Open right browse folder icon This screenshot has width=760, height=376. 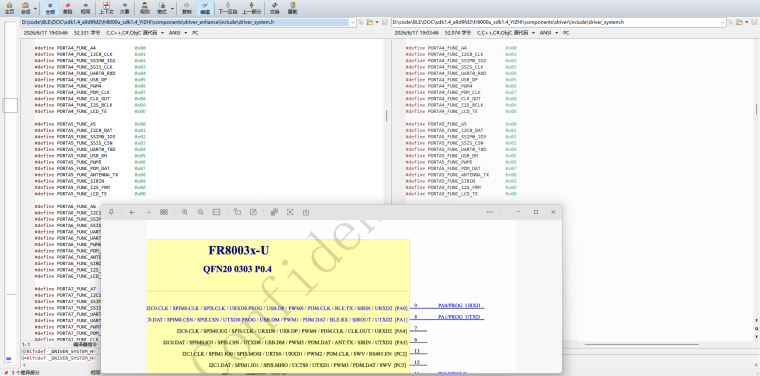tap(739, 22)
